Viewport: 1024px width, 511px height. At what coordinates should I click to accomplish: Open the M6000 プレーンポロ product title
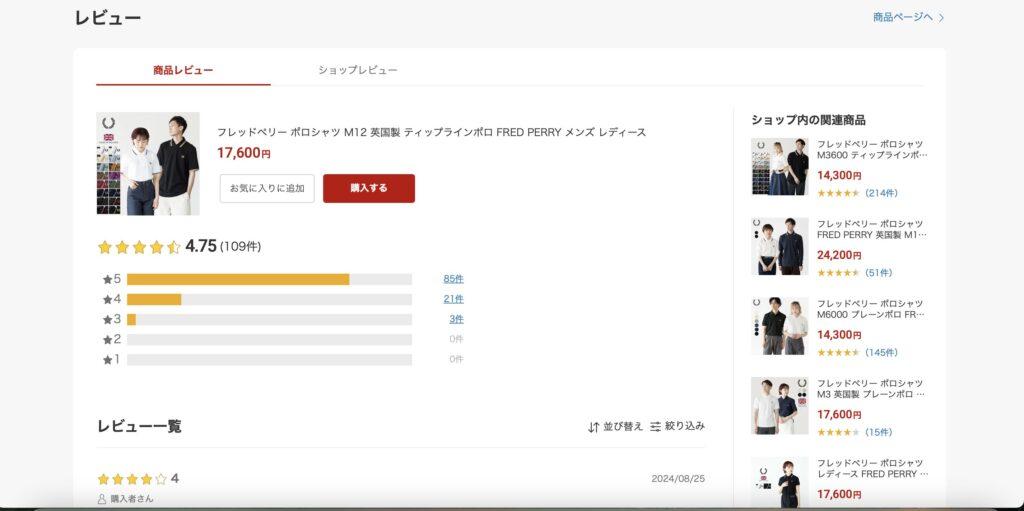coord(871,309)
